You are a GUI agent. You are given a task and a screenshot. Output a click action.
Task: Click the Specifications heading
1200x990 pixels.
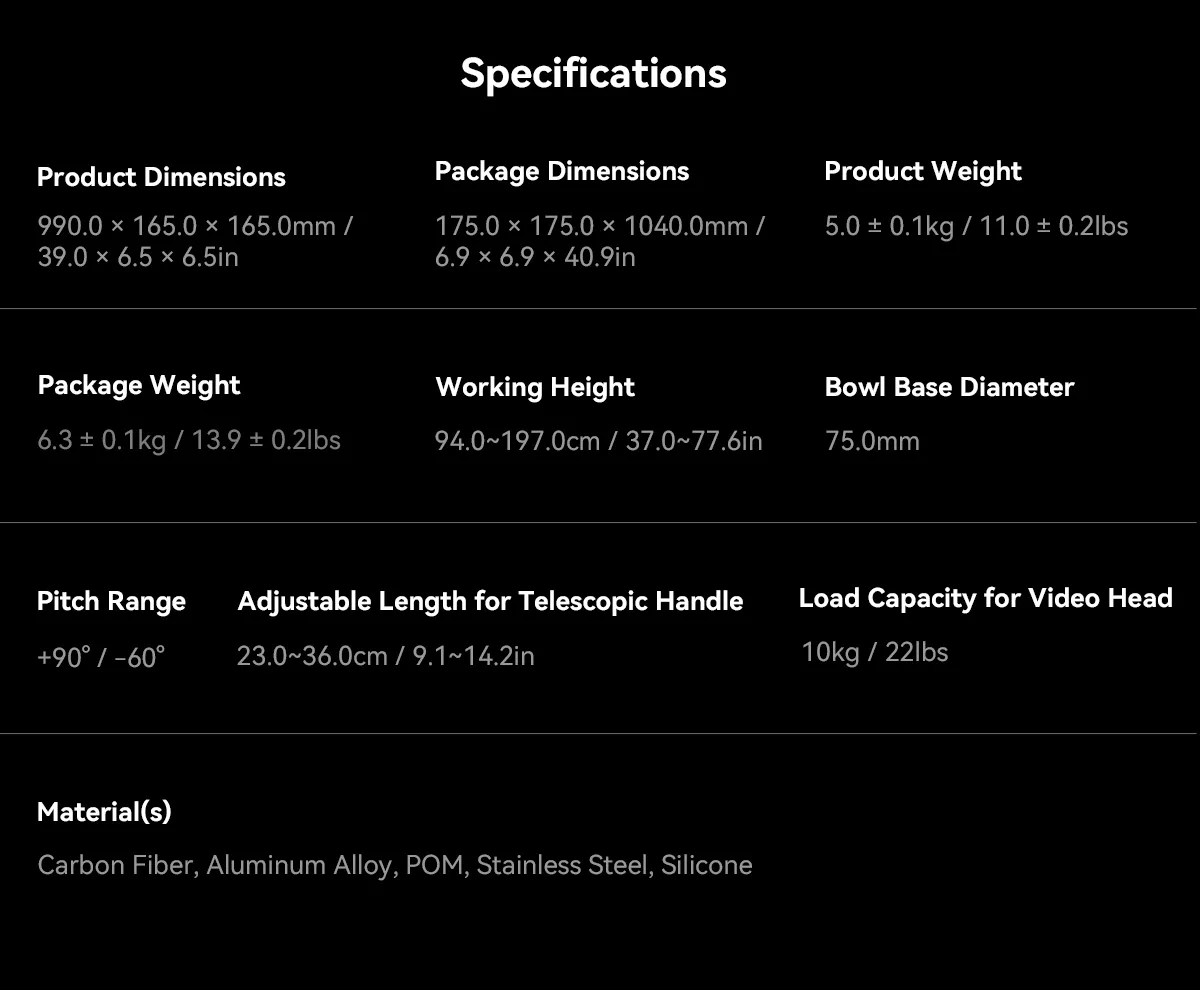[x=593, y=73]
